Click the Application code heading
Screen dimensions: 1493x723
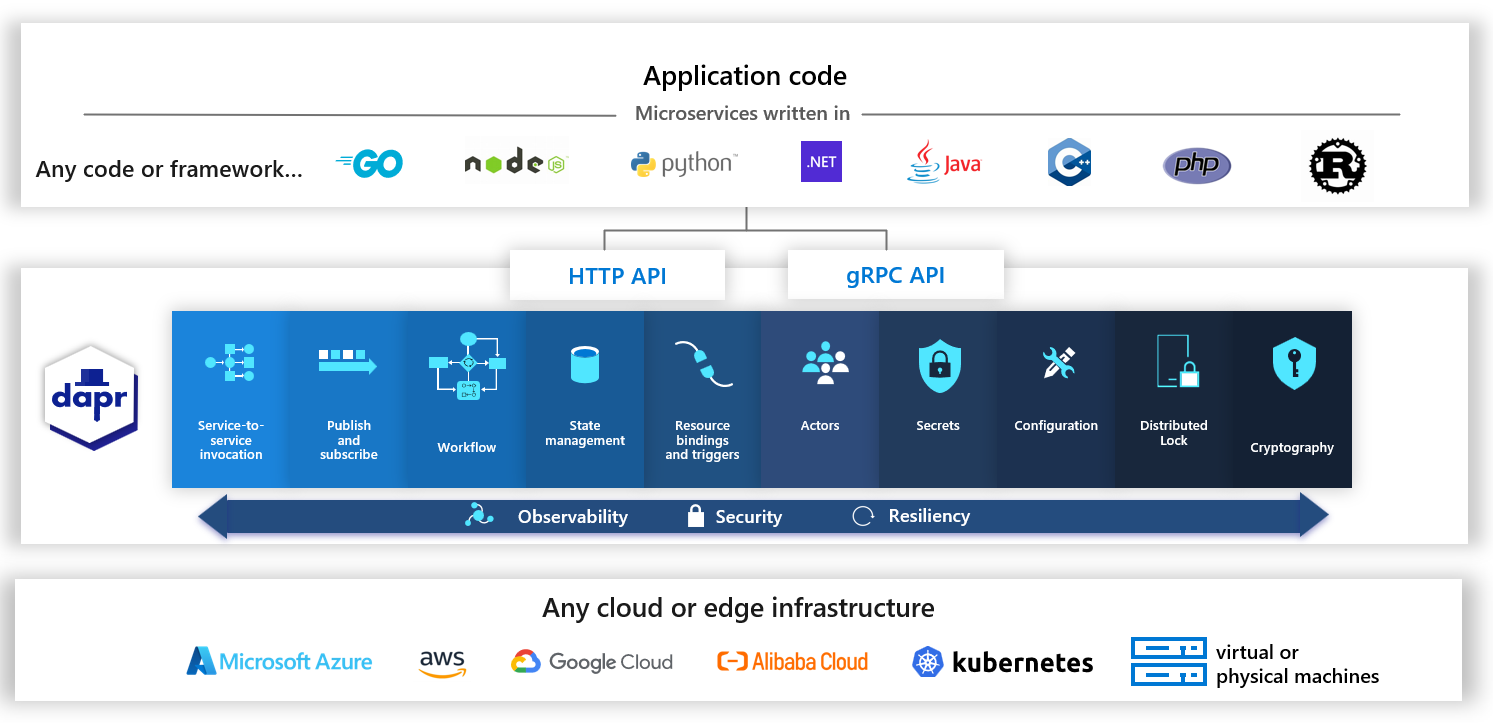pos(745,76)
